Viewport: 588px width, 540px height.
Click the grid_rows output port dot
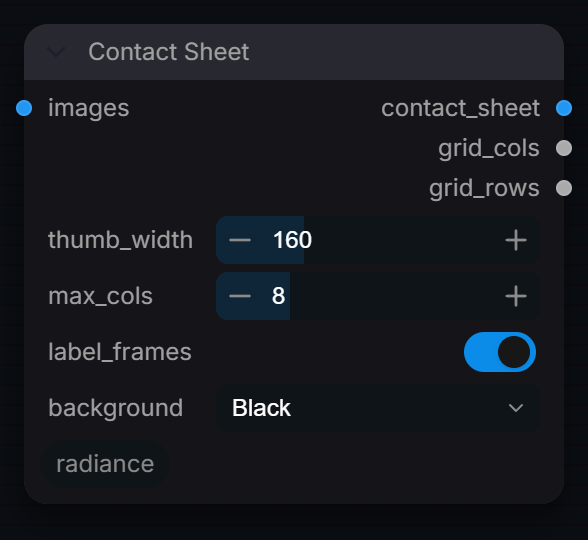(x=564, y=188)
